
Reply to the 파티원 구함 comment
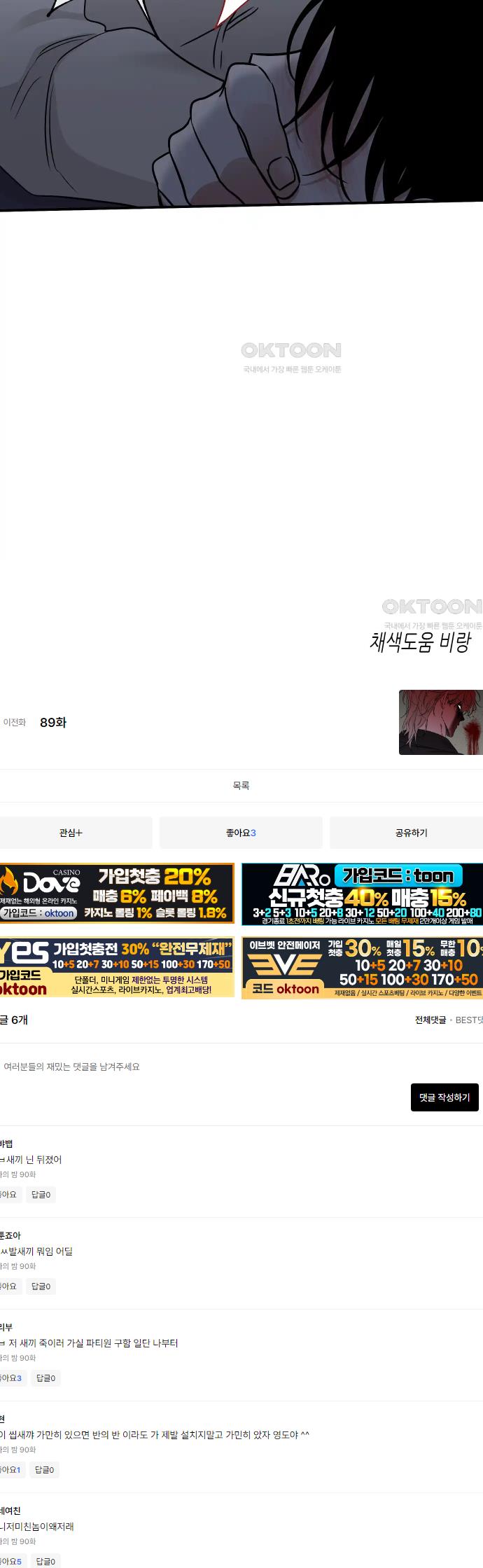45,1378
